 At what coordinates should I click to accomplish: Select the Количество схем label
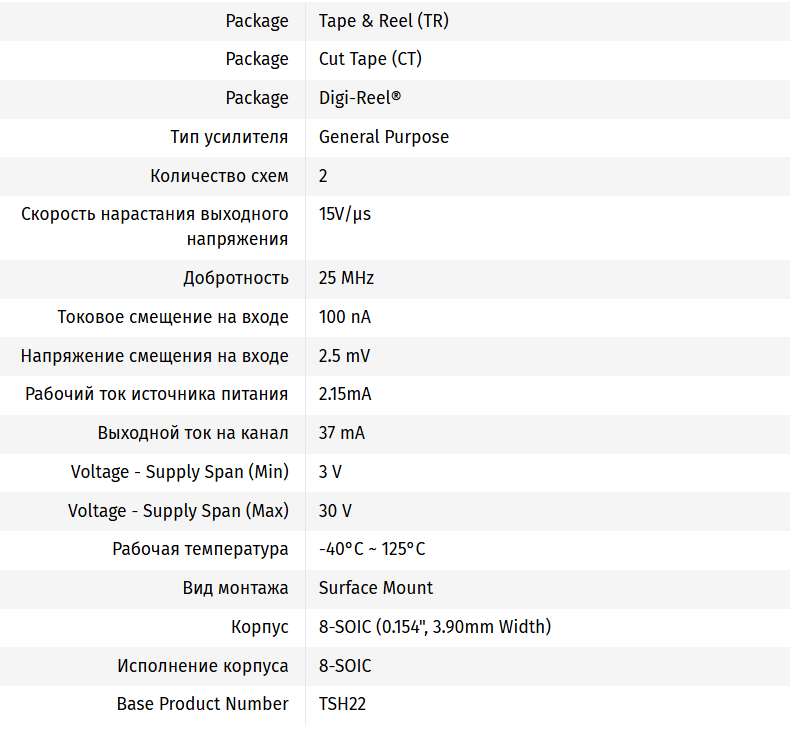[219, 176]
